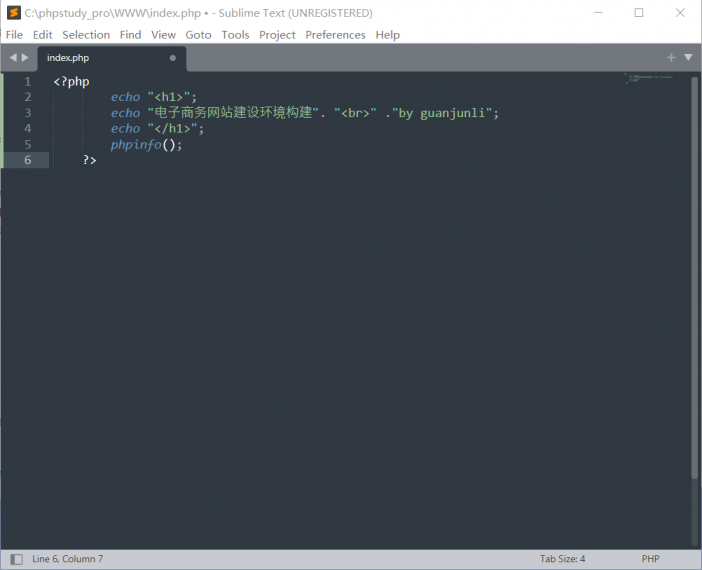Click the Chinese text 电子商务网站建设环境构建
Screen dimensions: 702x570
pyautogui.click(x=233, y=112)
